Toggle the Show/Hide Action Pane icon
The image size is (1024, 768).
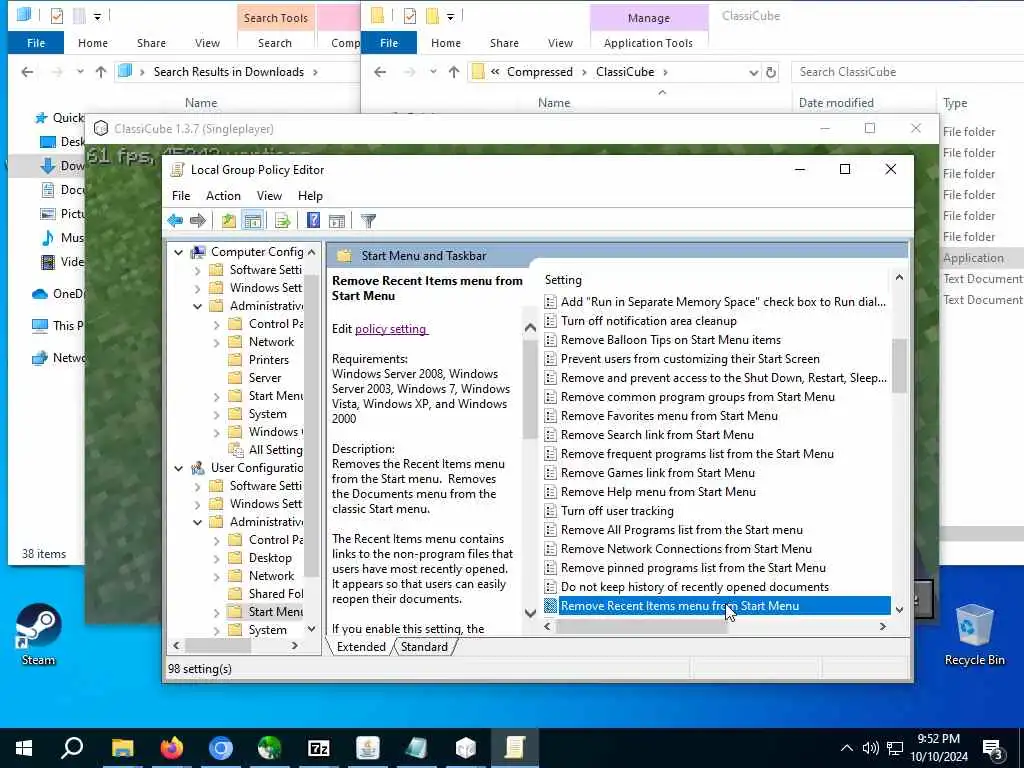click(337, 221)
